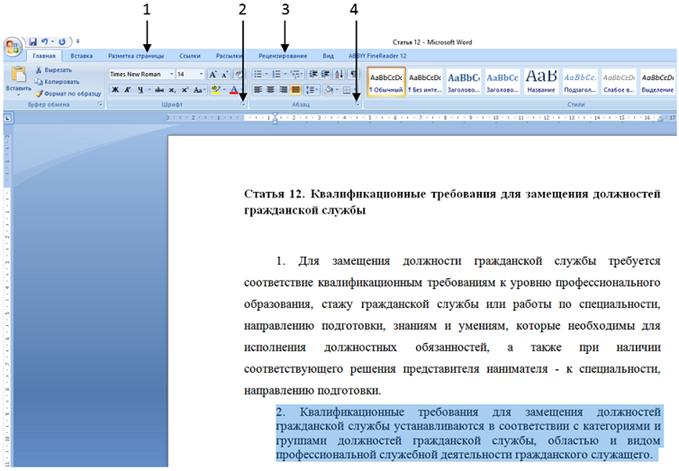Switch to the Вставка tab

81,56
